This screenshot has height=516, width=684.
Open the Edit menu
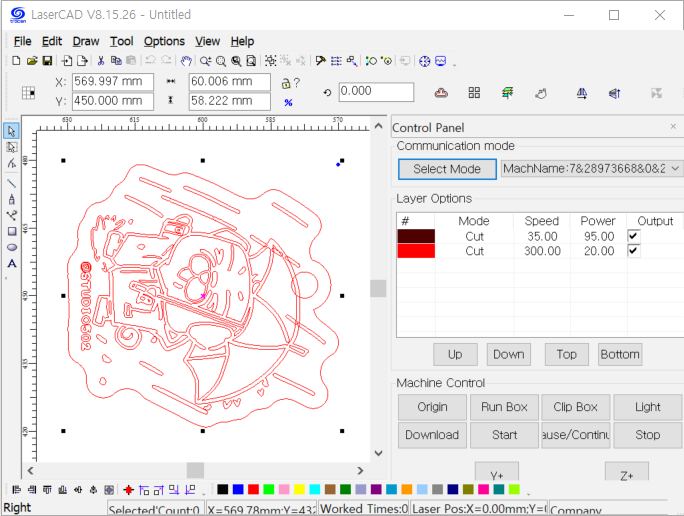pyautogui.click(x=52, y=41)
